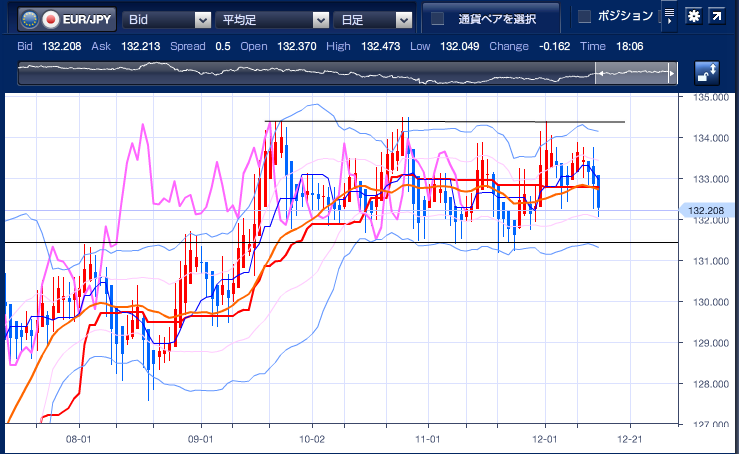Enable the 通貨ペアを選択 checkbox
Viewport: 740px width, 476px height.
[x=437, y=19]
